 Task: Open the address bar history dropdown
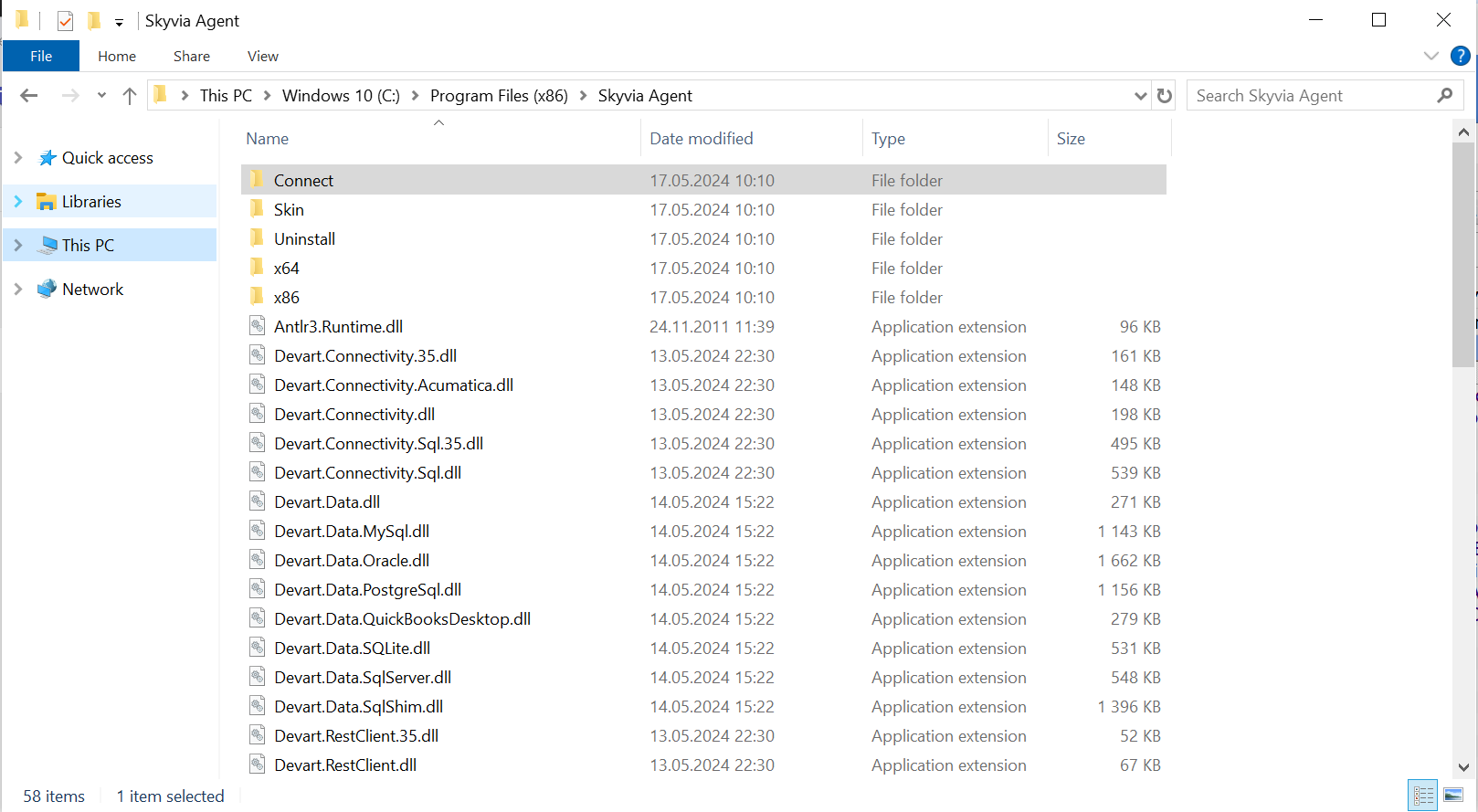pos(1140,96)
